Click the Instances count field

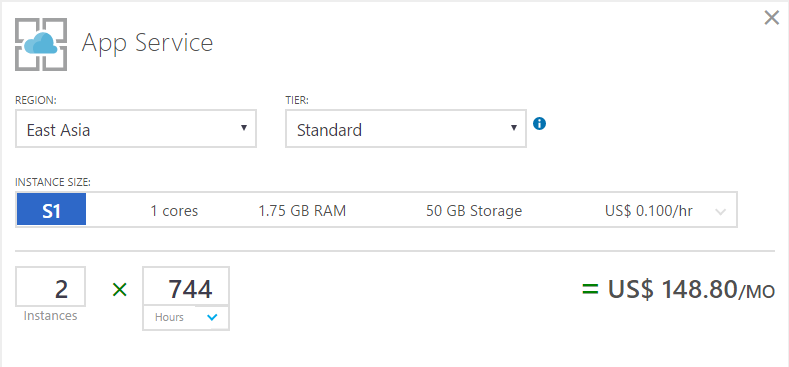[x=50, y=286]
